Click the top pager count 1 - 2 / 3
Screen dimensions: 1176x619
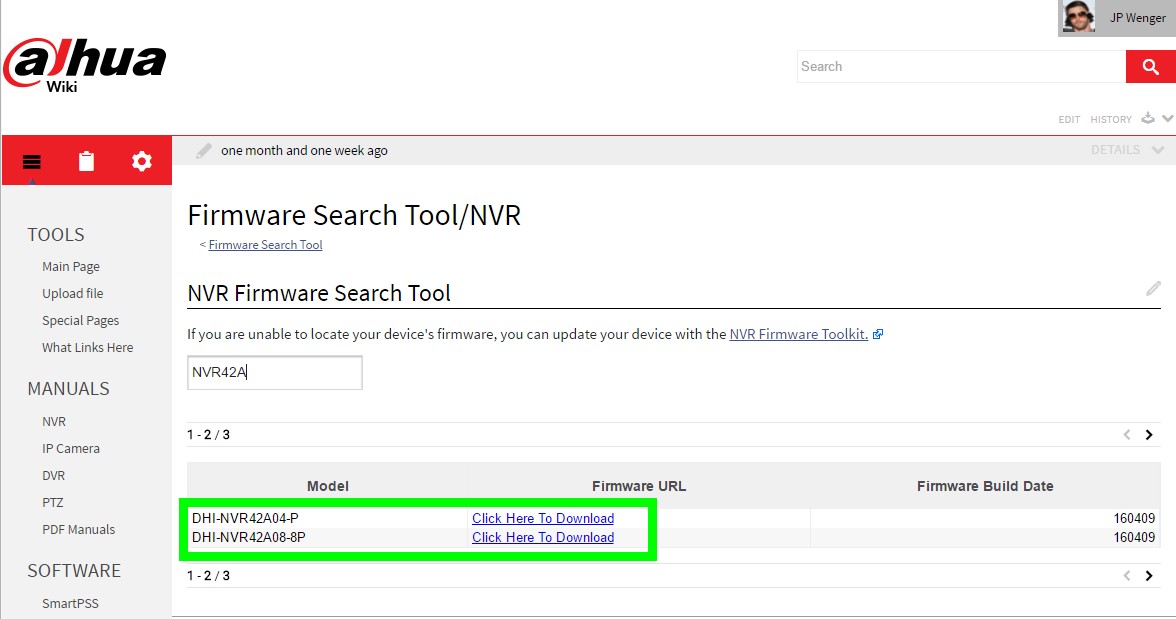[x=208, y=435]
